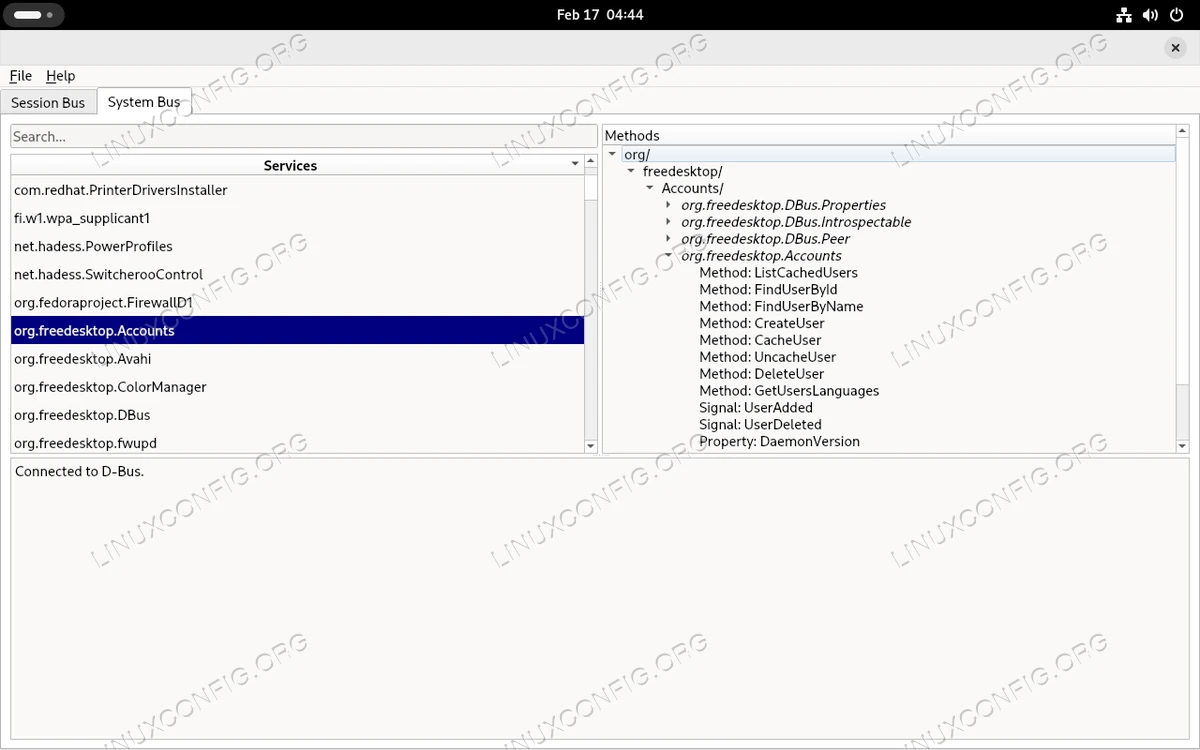Click the 'Connected to D-Bus.' log message
The image size is (1200, 750).
click(x=80, y=471)
